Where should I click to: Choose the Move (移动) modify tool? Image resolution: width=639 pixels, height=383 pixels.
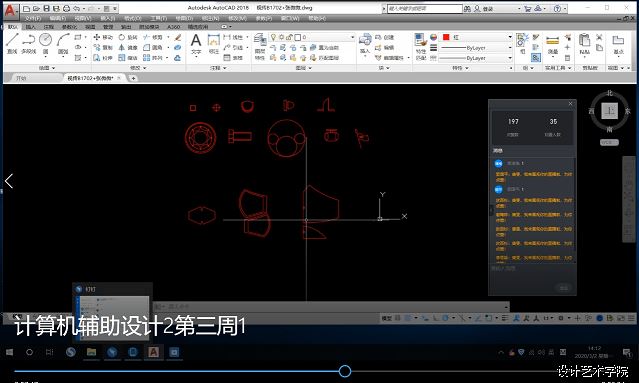[x=103, y=37]
